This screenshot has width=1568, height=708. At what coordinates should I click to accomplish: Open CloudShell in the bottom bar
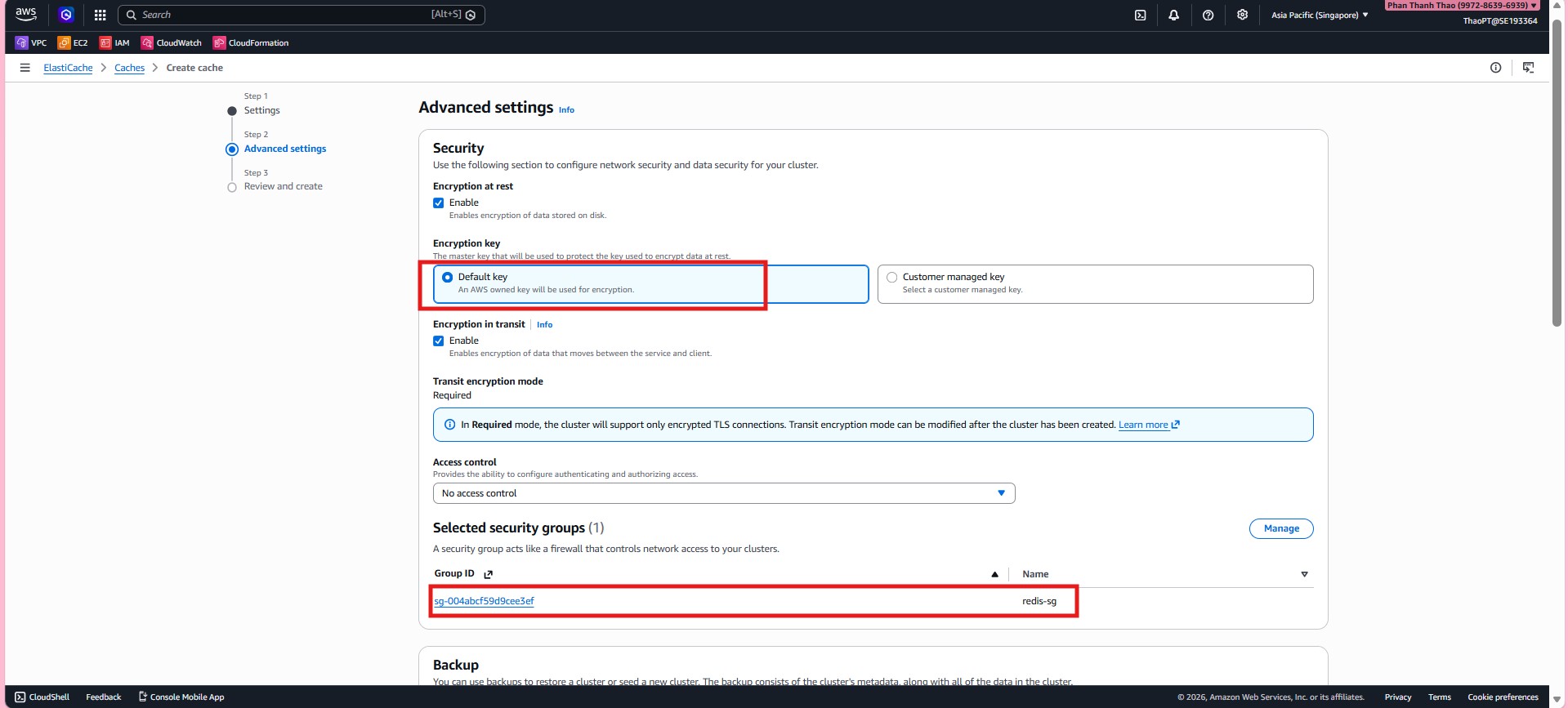pos(42,697)
